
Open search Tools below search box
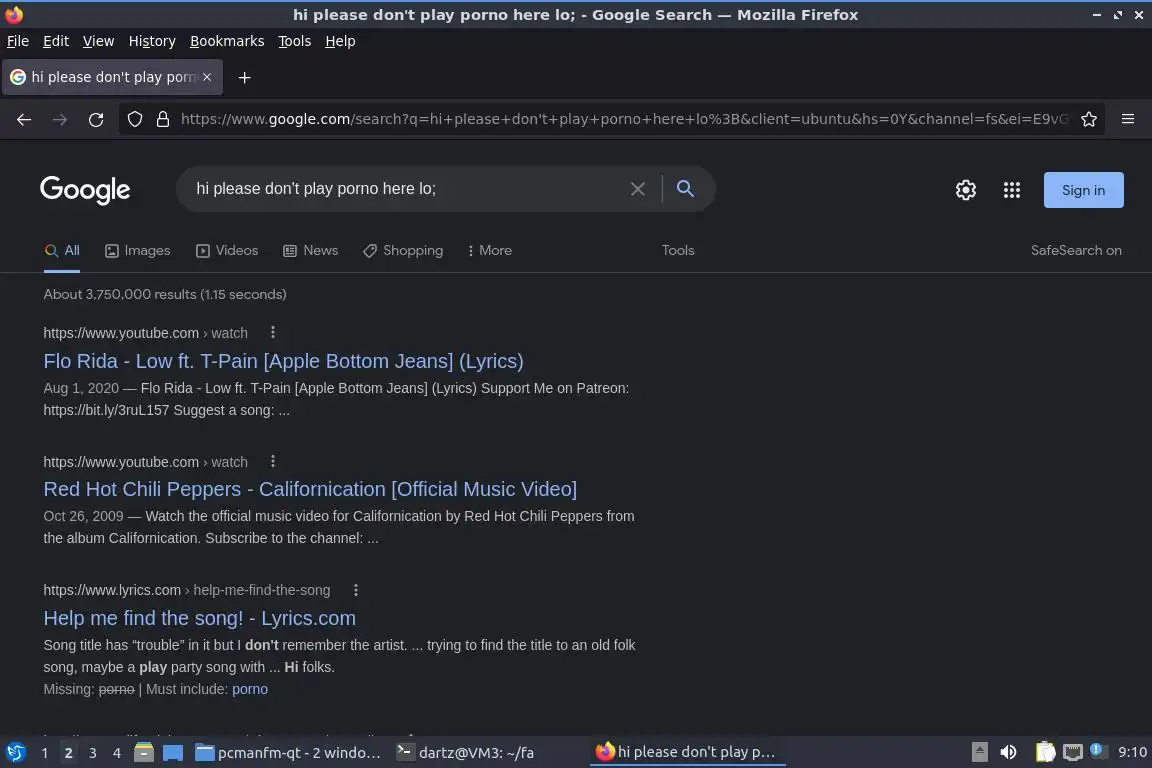[x=678, y=251]
